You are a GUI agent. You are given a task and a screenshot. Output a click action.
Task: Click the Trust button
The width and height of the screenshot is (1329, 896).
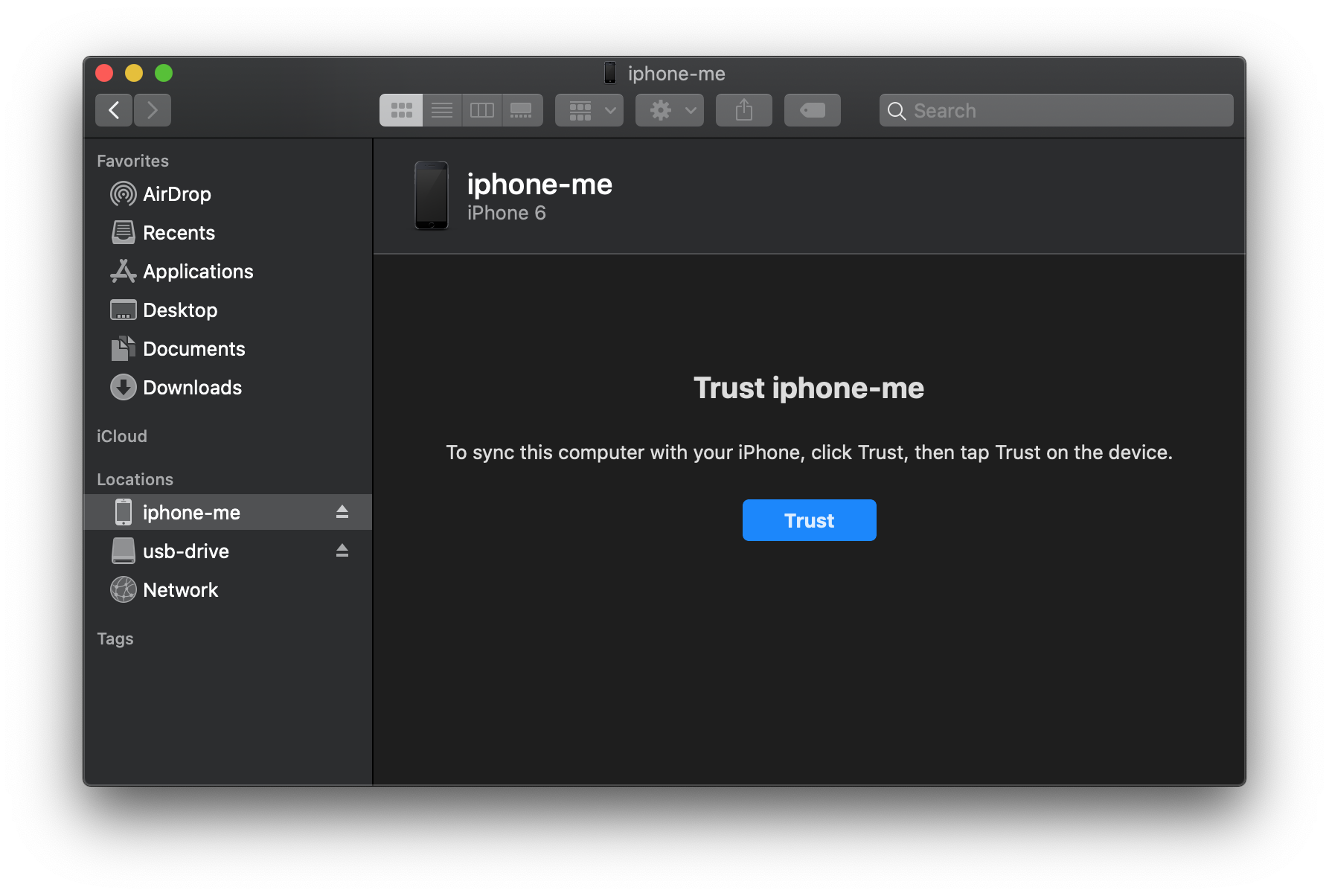(809, 520)
